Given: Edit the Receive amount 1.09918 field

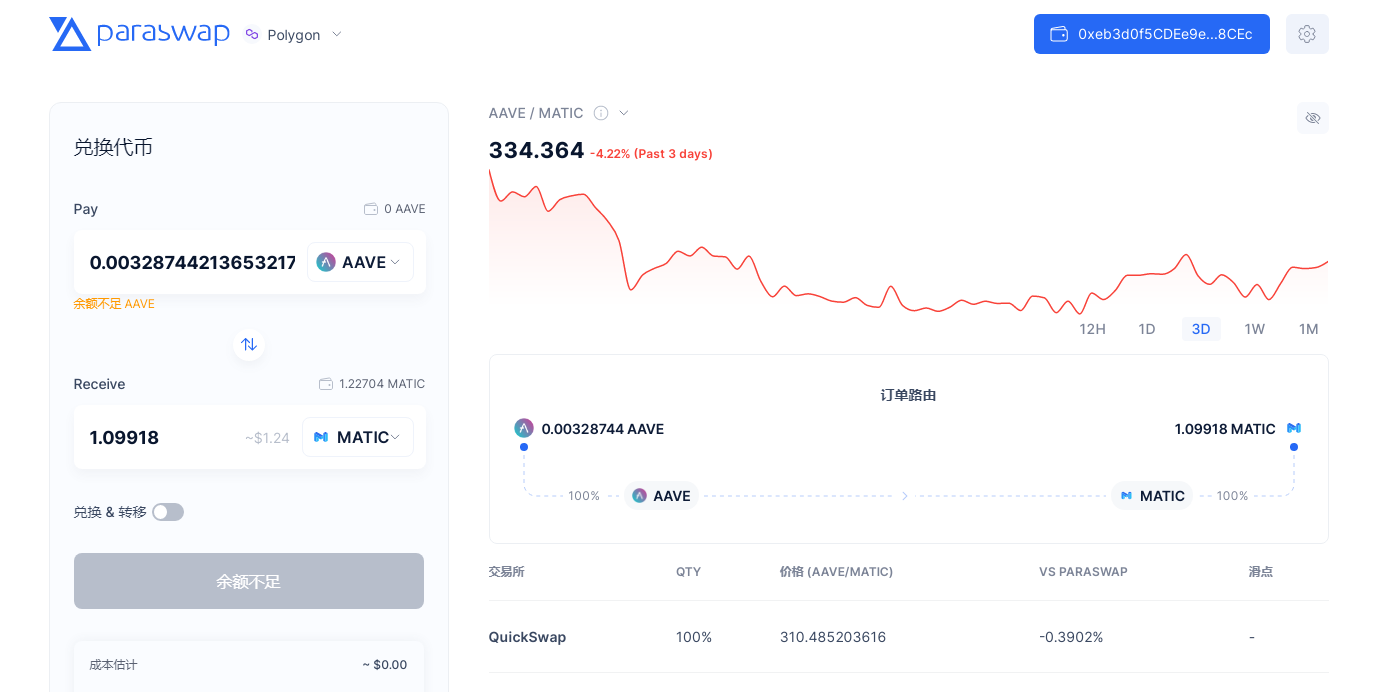Looking at the screenshot, I should coord(160,437).
